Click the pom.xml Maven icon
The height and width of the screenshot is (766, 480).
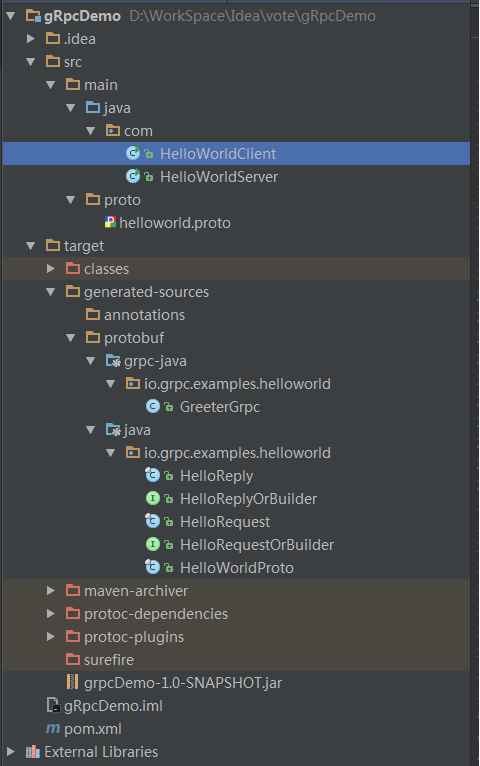[53, 728]
